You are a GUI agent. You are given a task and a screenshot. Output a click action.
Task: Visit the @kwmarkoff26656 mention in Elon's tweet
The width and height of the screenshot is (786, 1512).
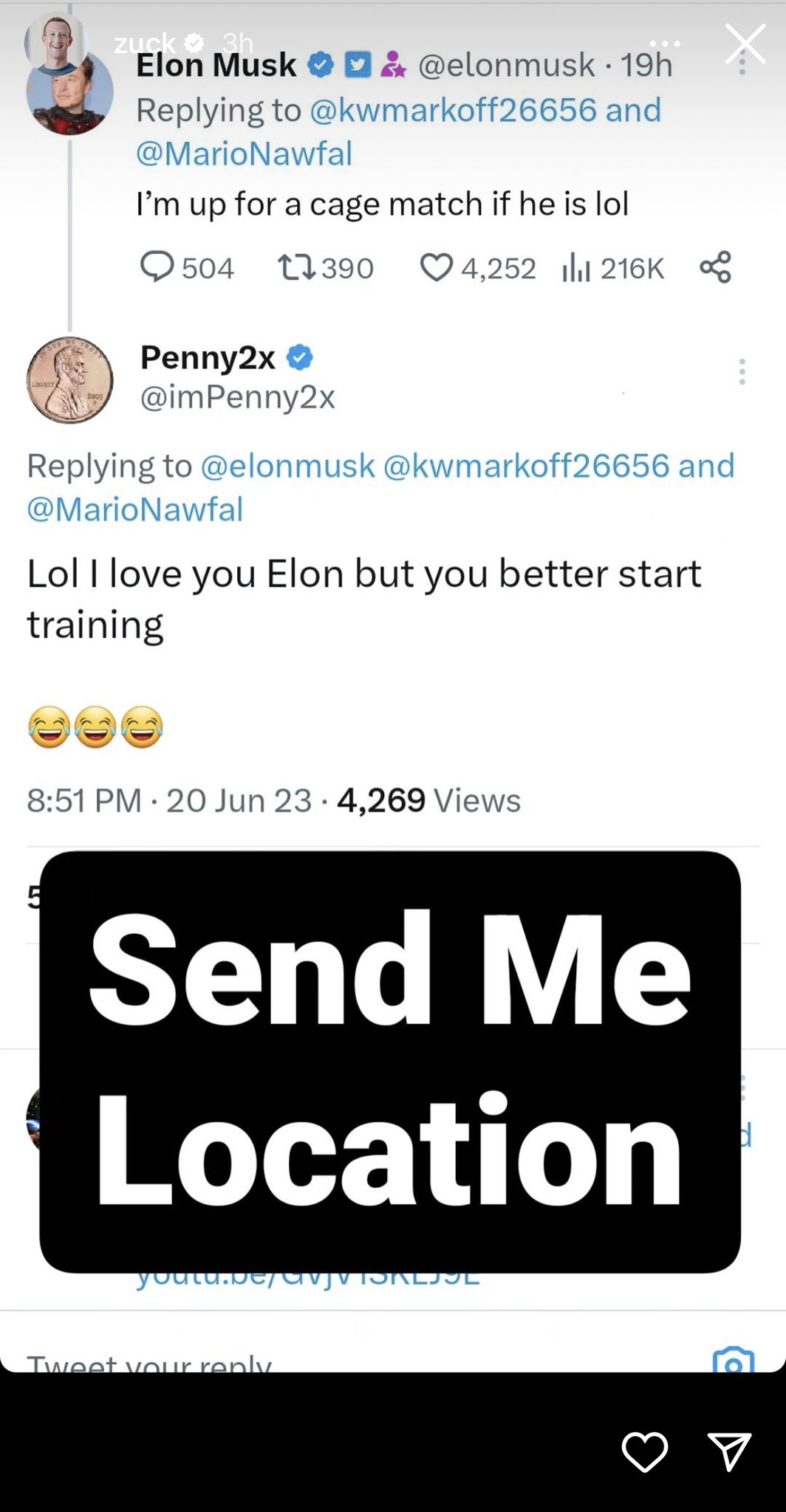point(453,110)
